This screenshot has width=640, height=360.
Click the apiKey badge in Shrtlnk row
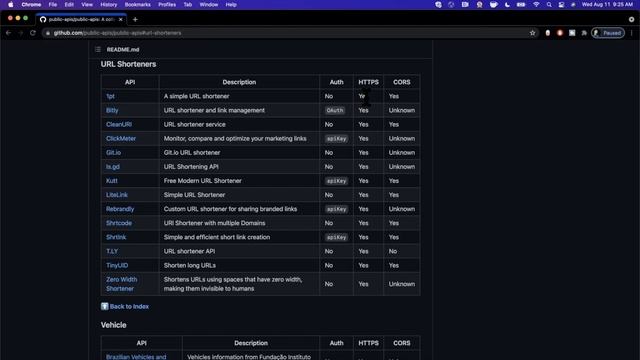[336, 237]
